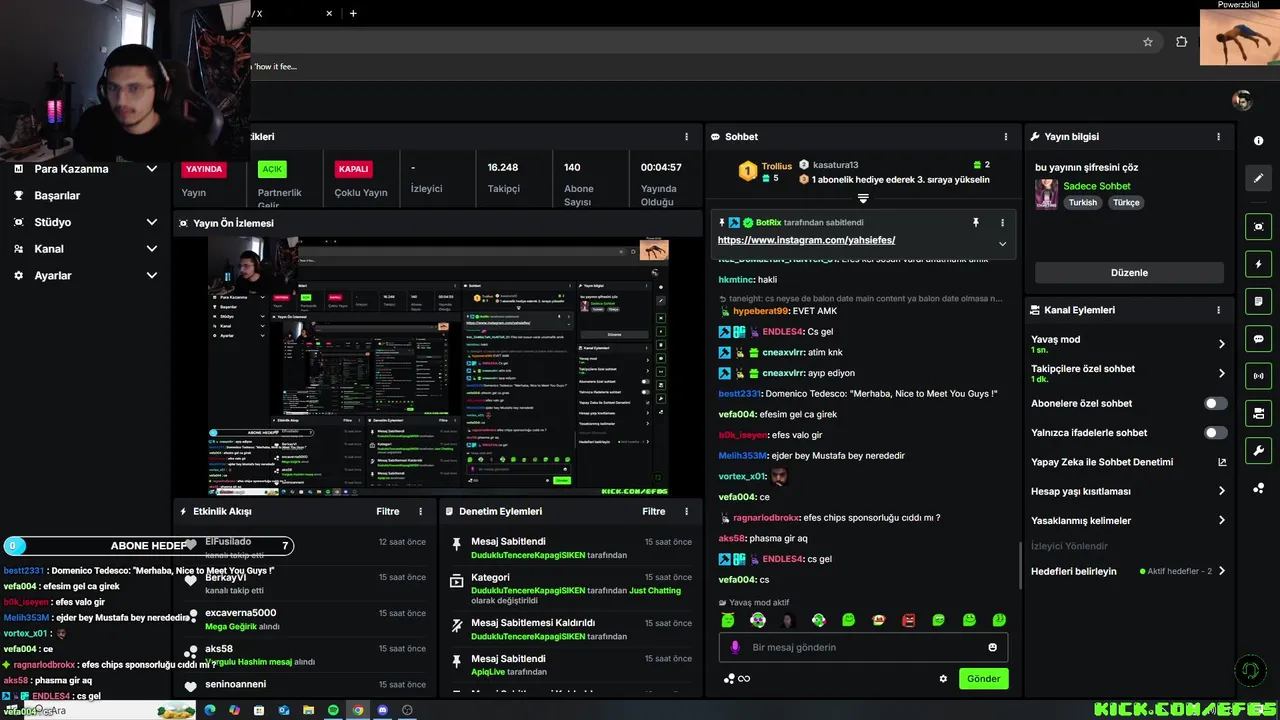Screen dimensions: 1280x720
Task: Open Discord from the Windows taskbar
Action: 382,710
